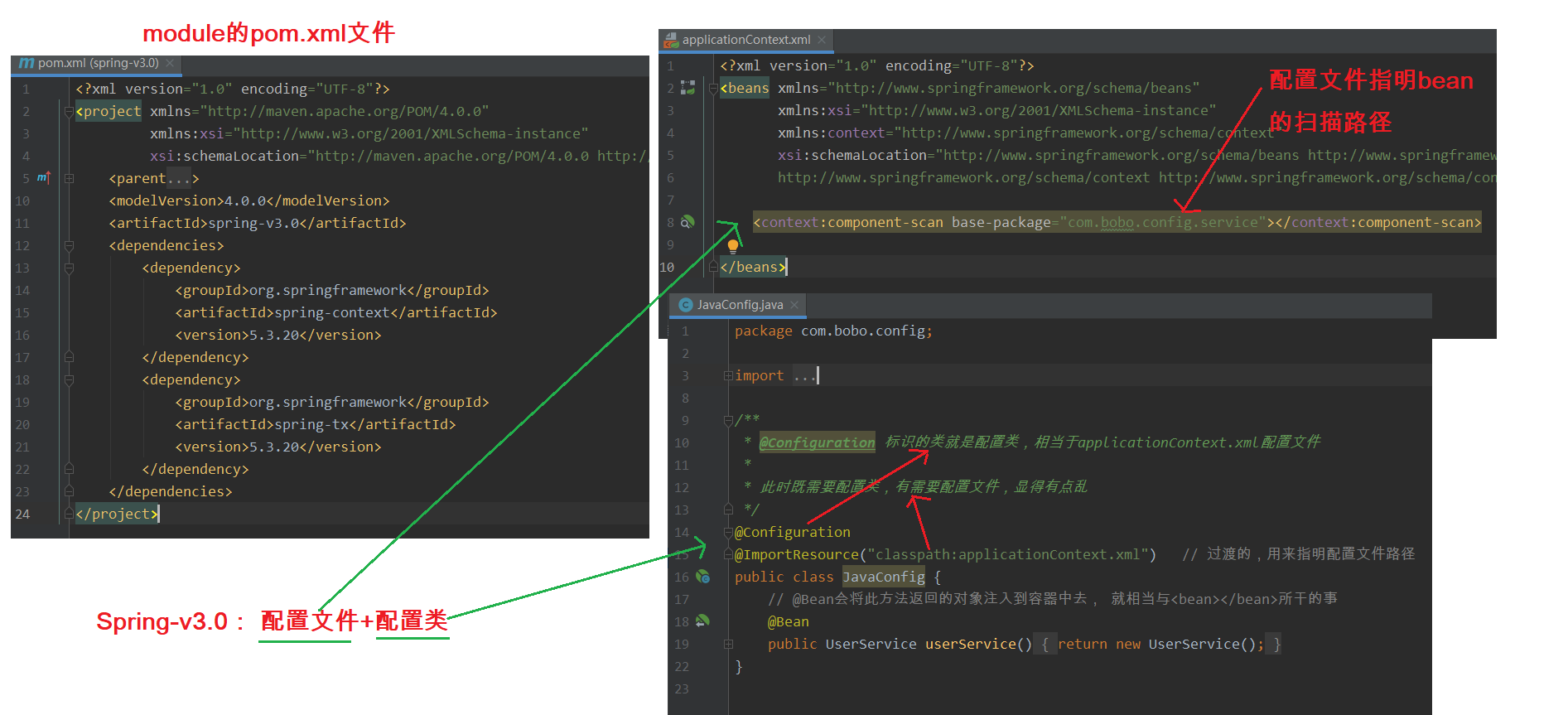Click return new UserService() statement
Viewport: 1568px width, 715px height.
(x=1161, y=644)
